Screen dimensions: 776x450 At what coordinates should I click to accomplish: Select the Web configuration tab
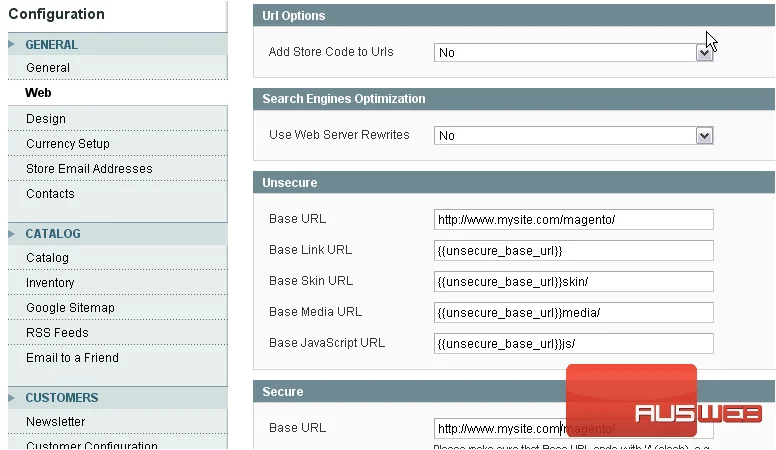click(38, 93)
